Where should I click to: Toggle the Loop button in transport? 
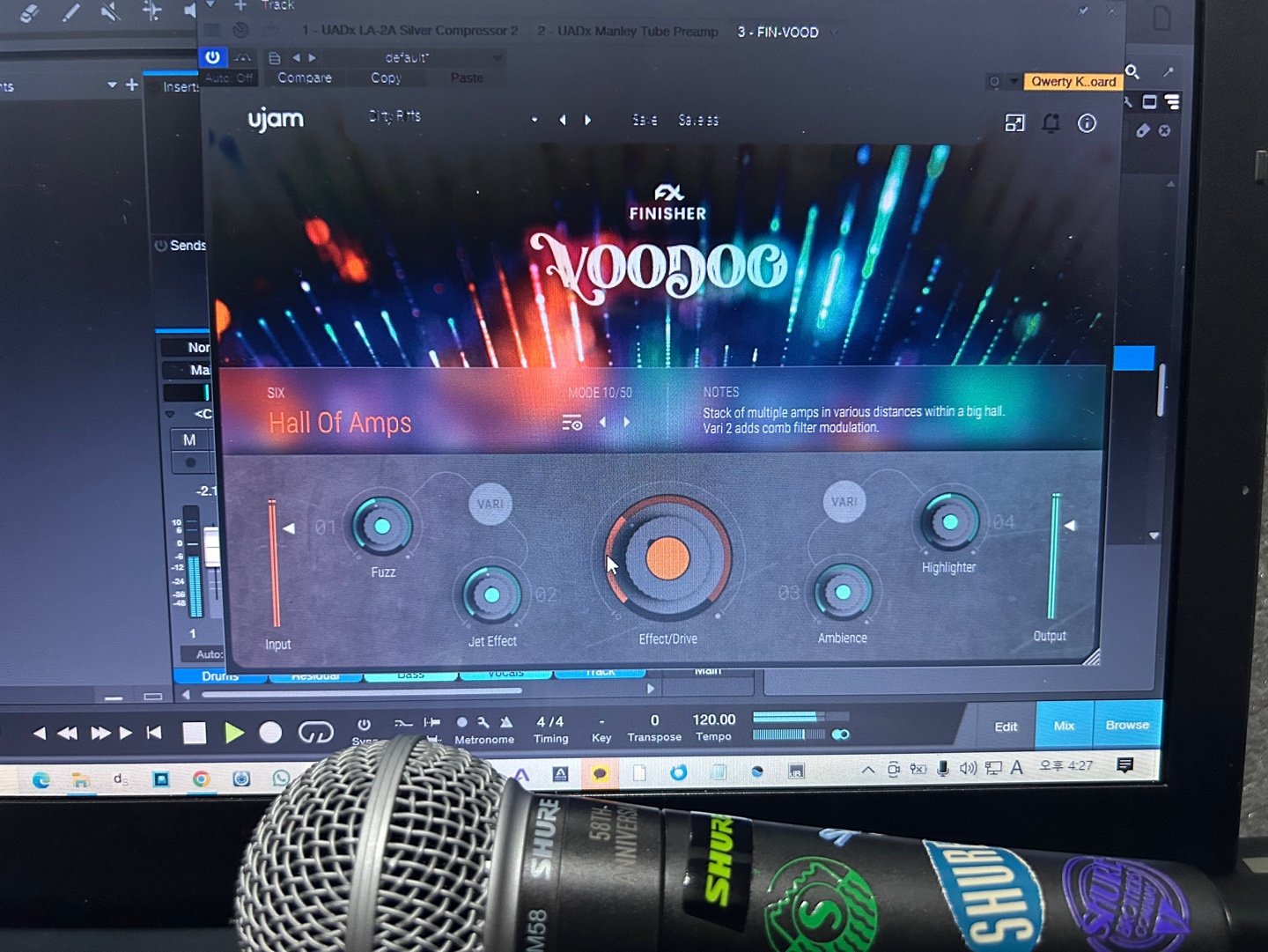pos(315,732)
